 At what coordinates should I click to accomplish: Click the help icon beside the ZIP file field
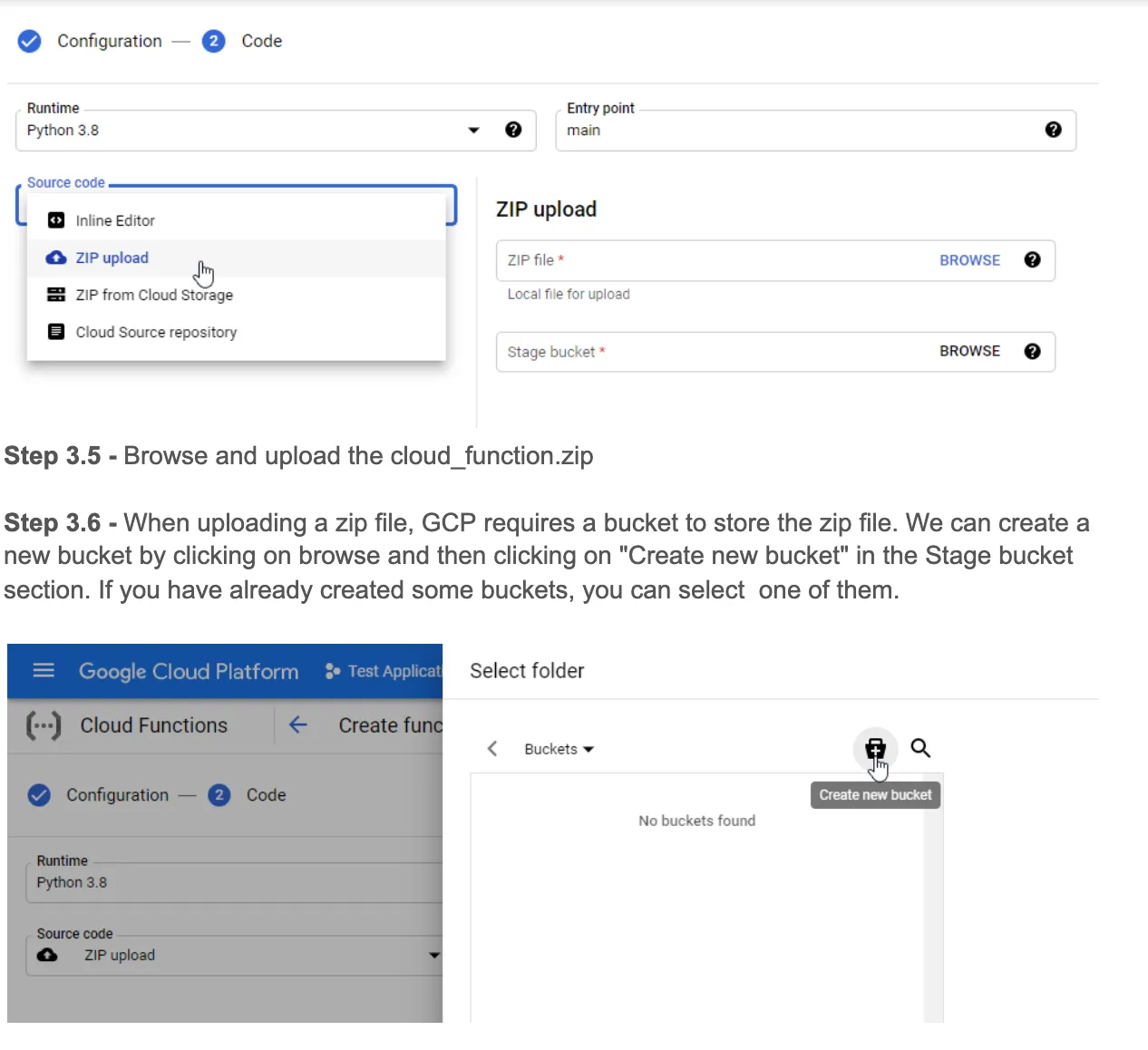[x=1033, y=260]
